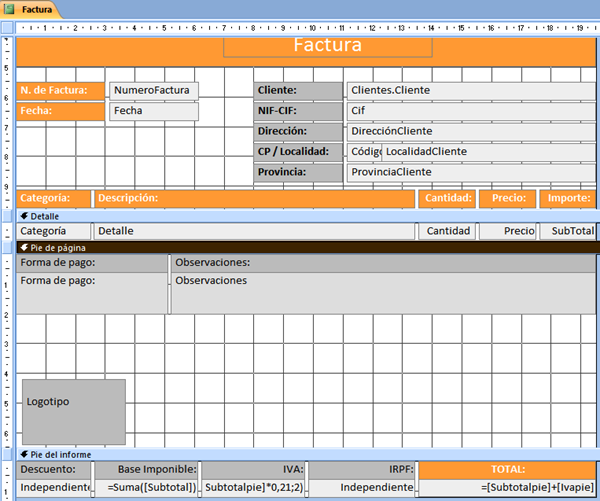Image resolution: width=600 pixels, height=501 pixels.
Task: Select the Logotipo image placeholder
Action: click(74, 411)
